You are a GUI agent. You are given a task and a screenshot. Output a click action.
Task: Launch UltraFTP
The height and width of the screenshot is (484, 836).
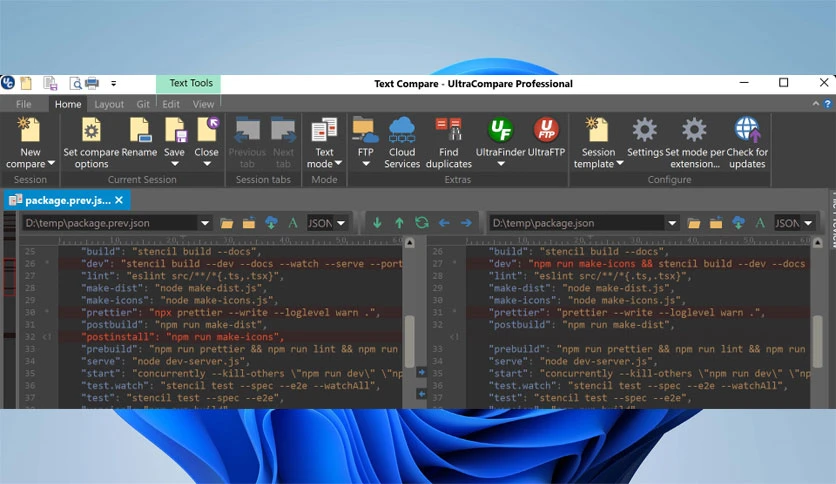pyautogui.click(x=546, y=138)
